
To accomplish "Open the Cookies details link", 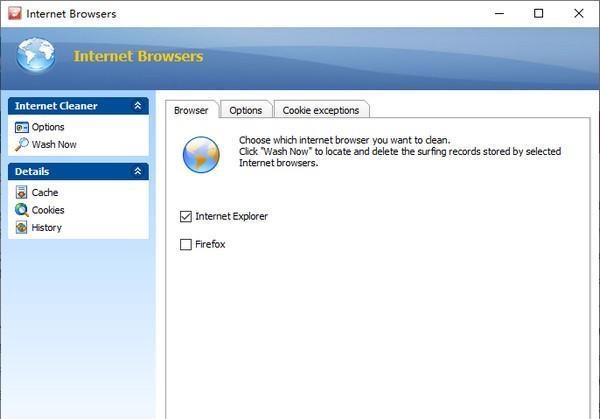I will tap(48, 210).
